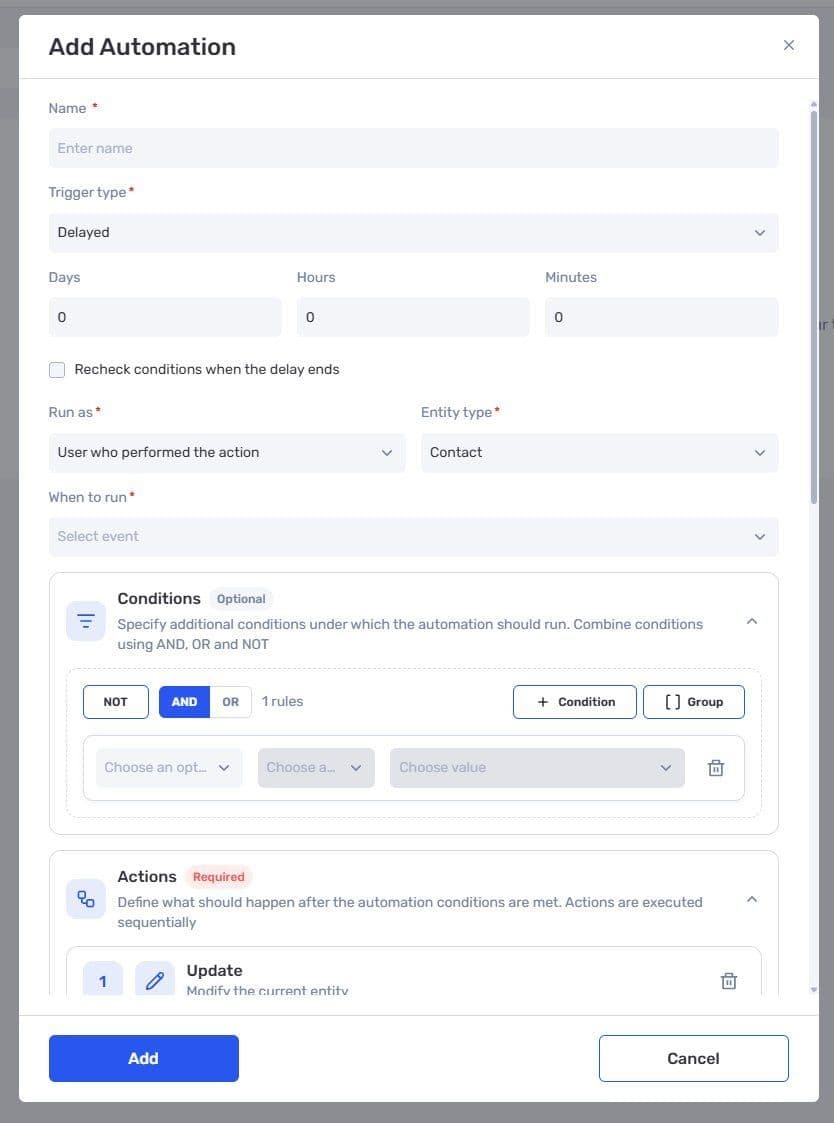Image resolution: width=834 pixels, height=1123 pixels.
Task: Delete the Update action
Action: 729,981
